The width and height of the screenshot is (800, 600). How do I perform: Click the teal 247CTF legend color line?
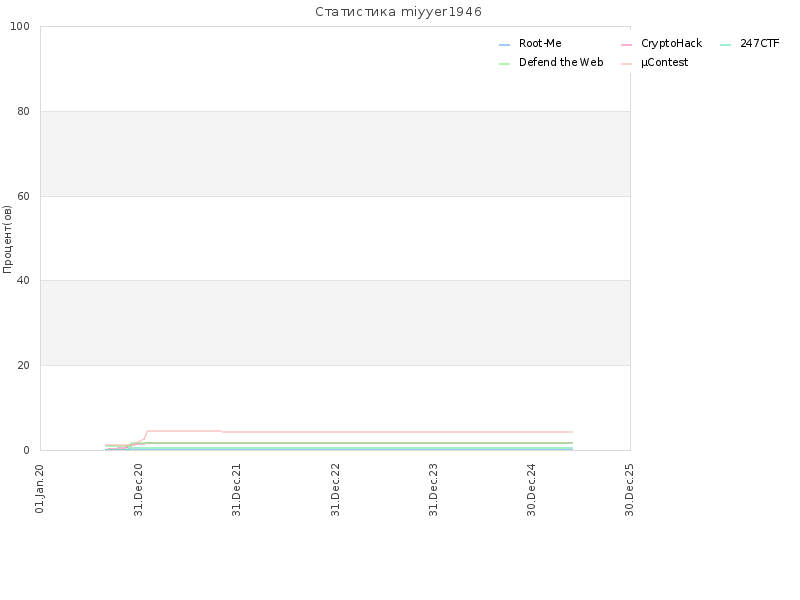click(x=725, y=45)
